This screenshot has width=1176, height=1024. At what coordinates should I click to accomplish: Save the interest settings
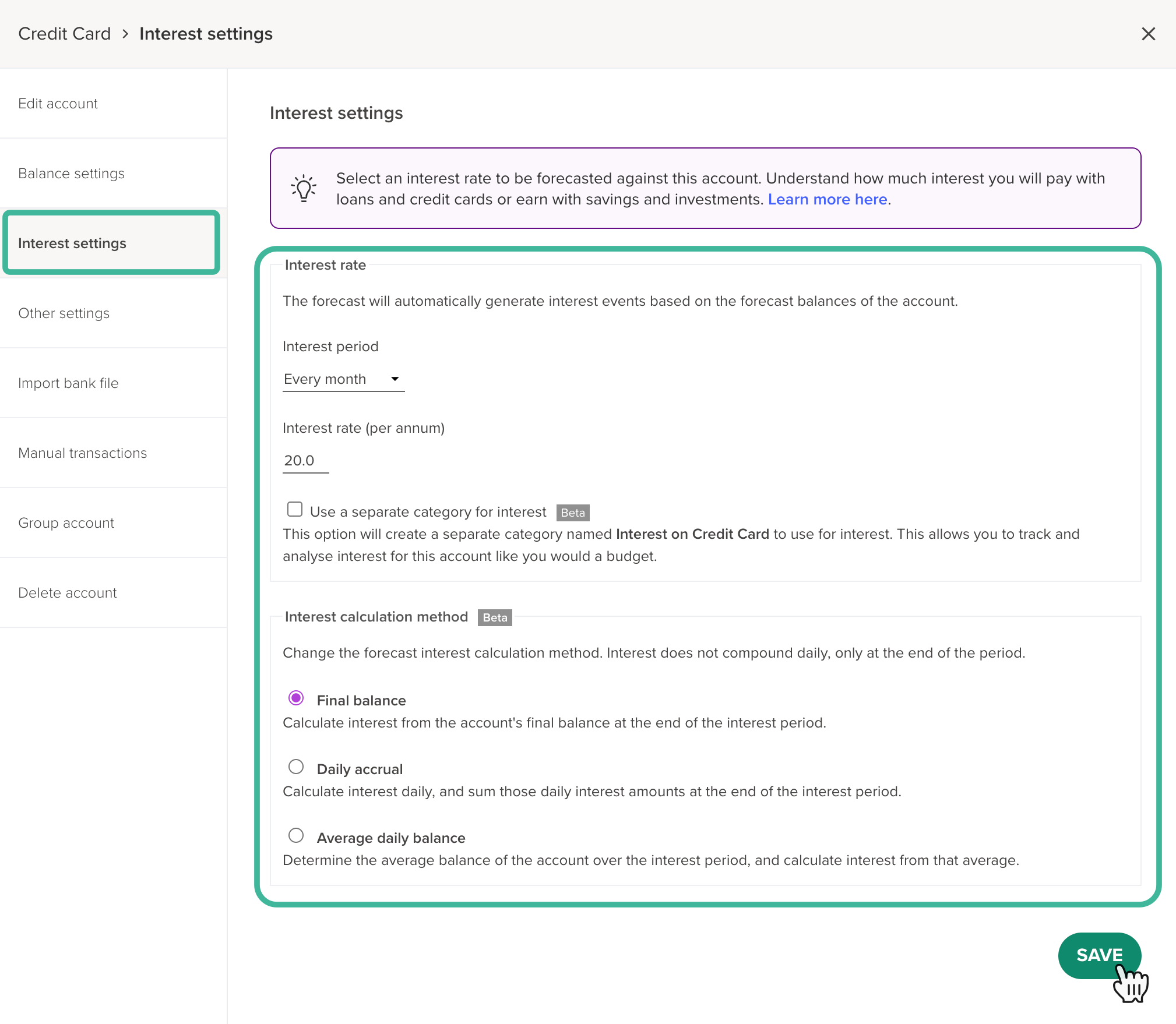coord(1099,955)
